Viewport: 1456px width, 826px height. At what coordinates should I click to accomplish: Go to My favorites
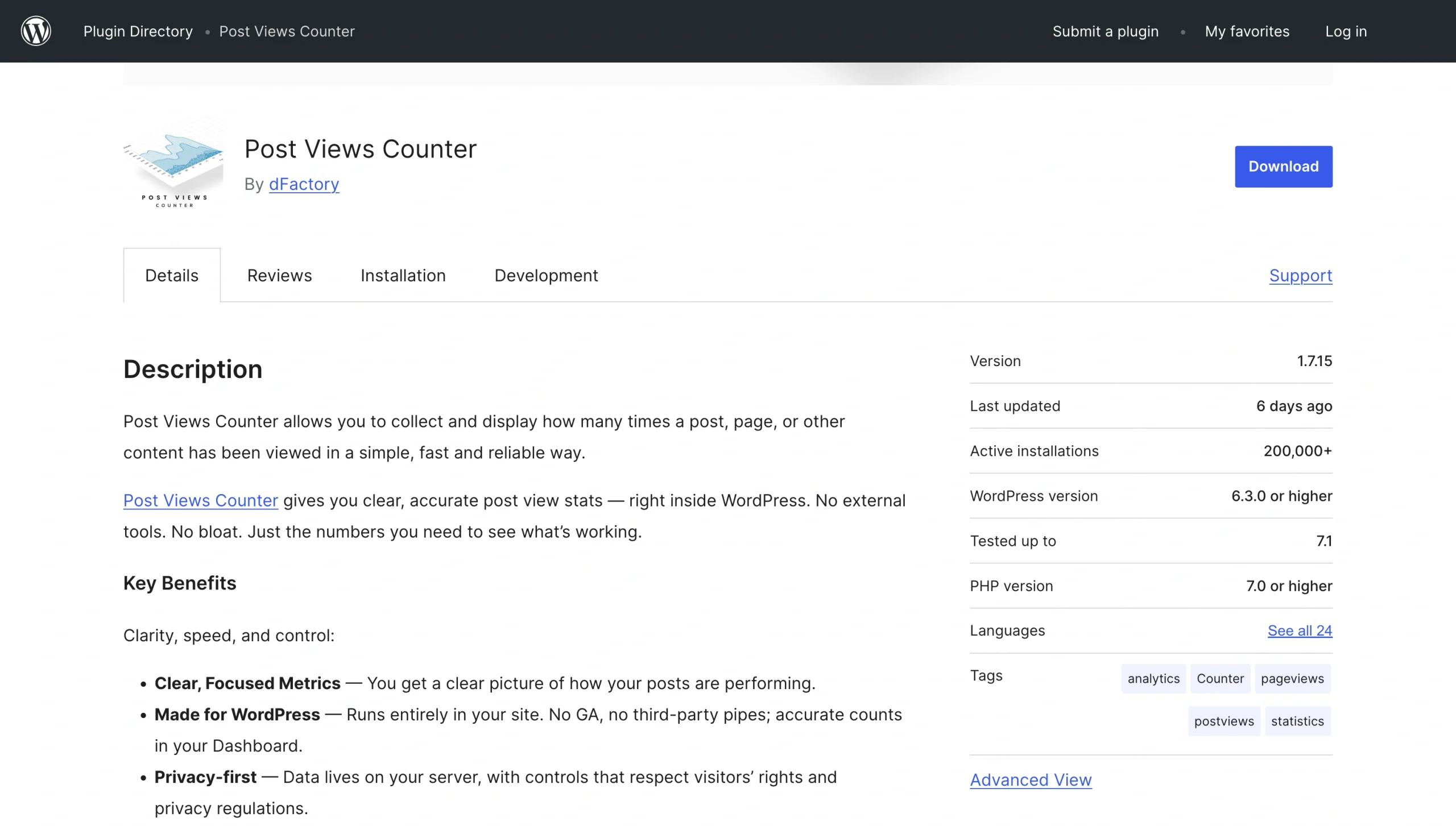[1247, 31]
